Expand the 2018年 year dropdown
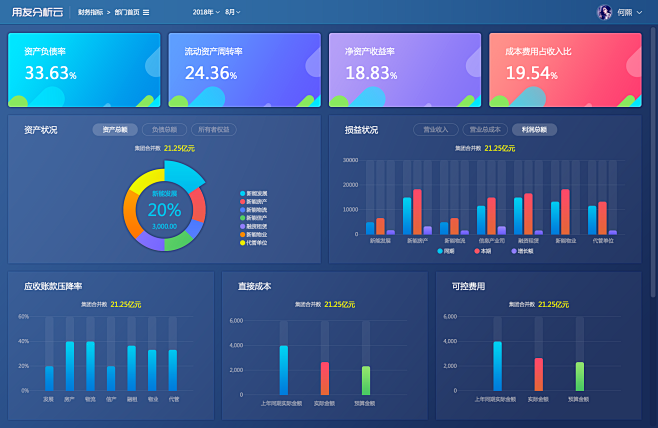This screenshot has width=658, height=428. [206, 12]
